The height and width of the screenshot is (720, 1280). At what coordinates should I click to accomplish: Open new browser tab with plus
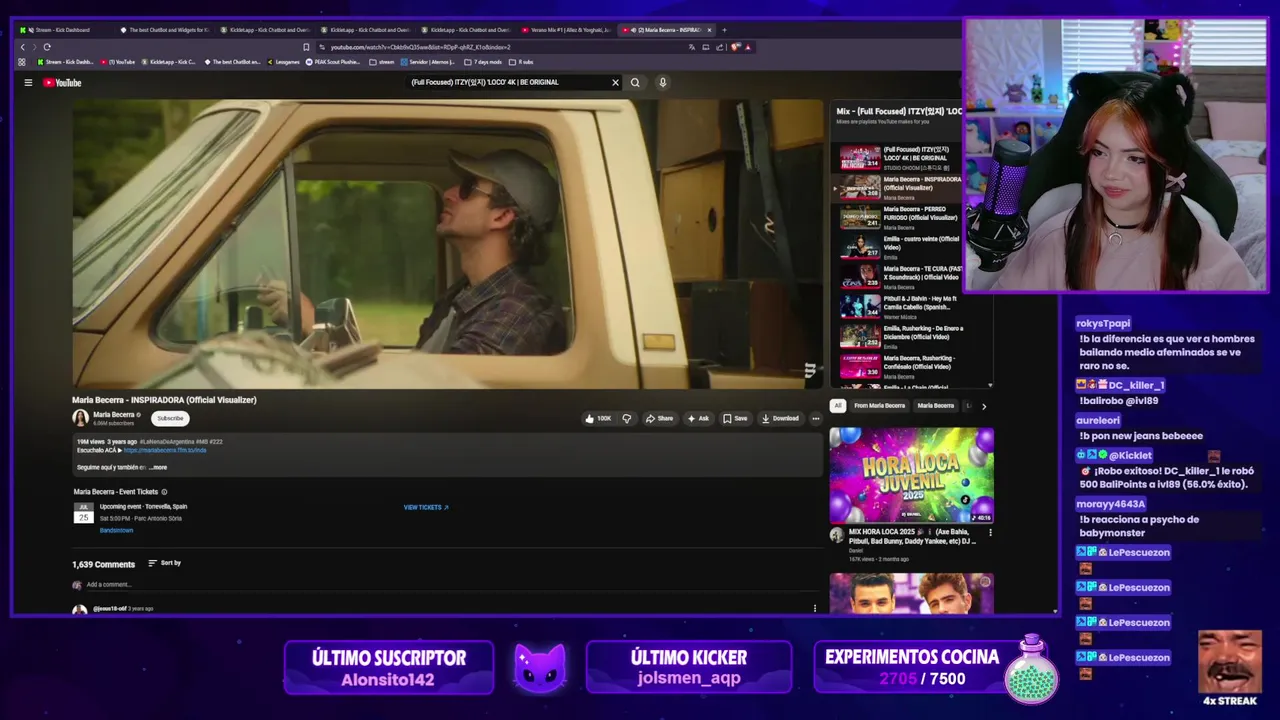pyautogui.click(x=724, y=30)
